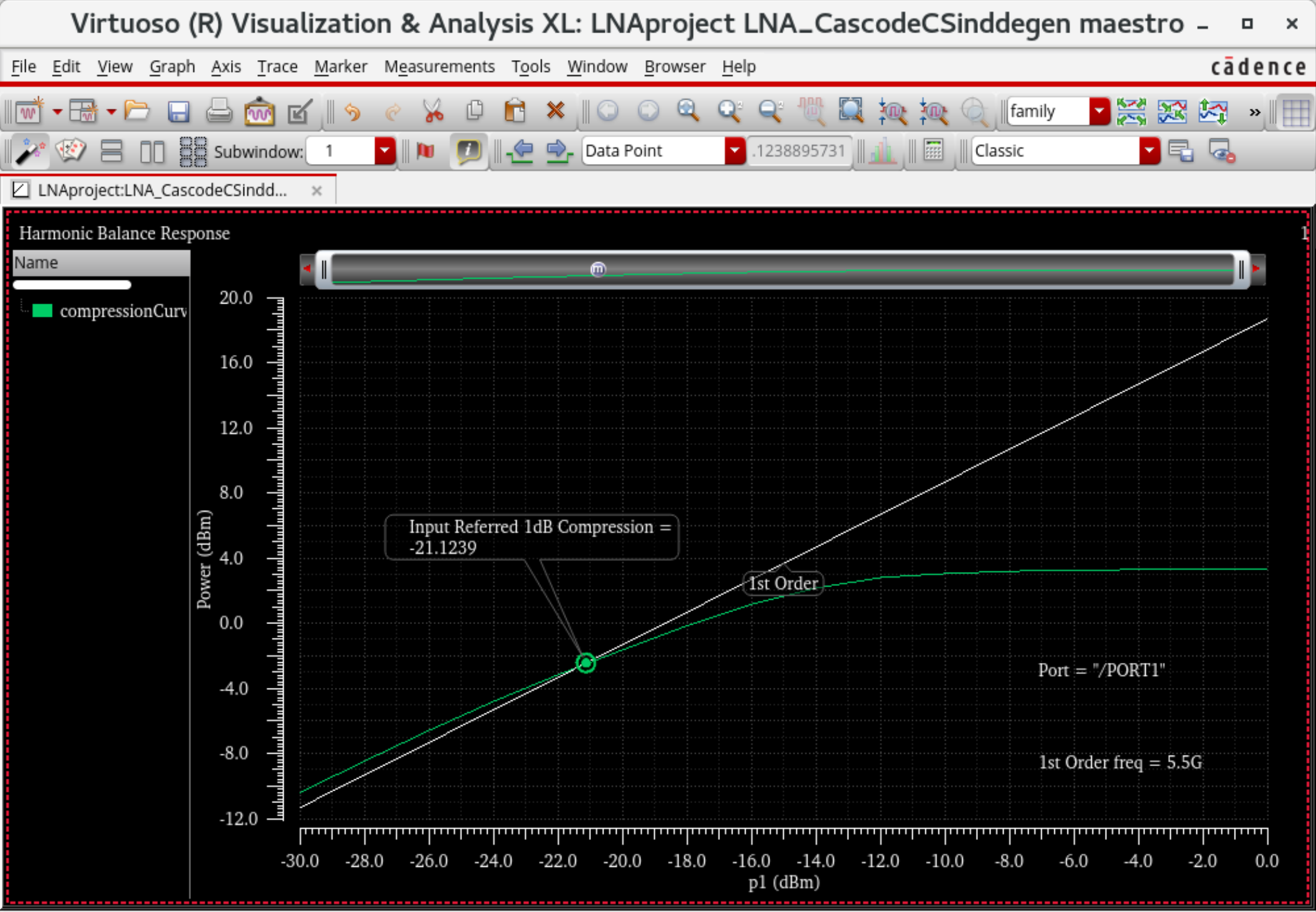This screenshot has height=912, width=1316.
Task: Click the Delete red X icon
Action: coord(555,111)
